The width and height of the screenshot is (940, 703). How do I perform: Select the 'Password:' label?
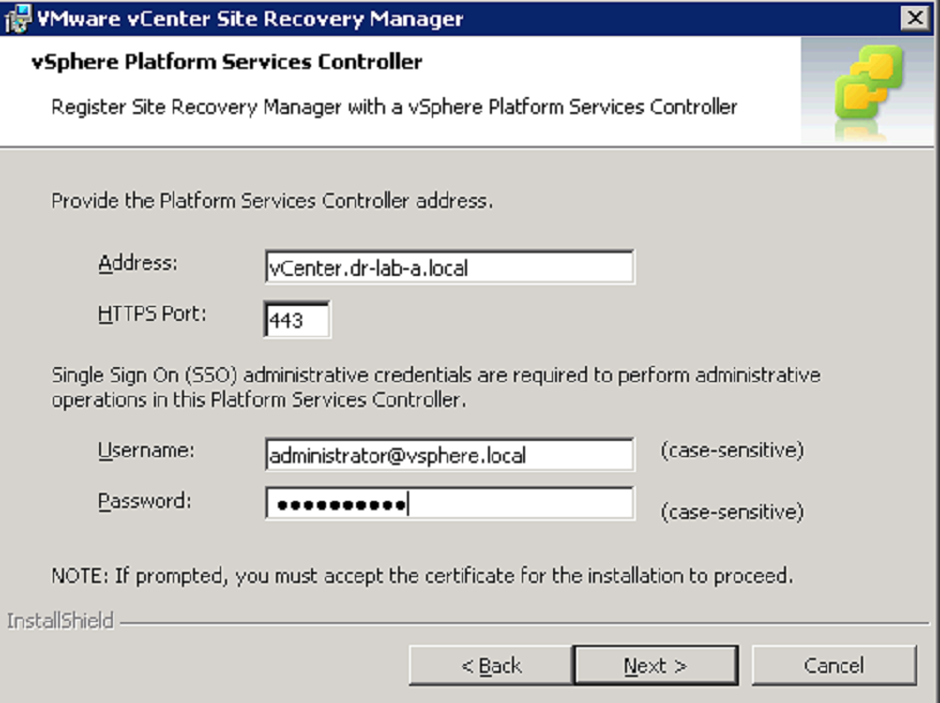144,500
